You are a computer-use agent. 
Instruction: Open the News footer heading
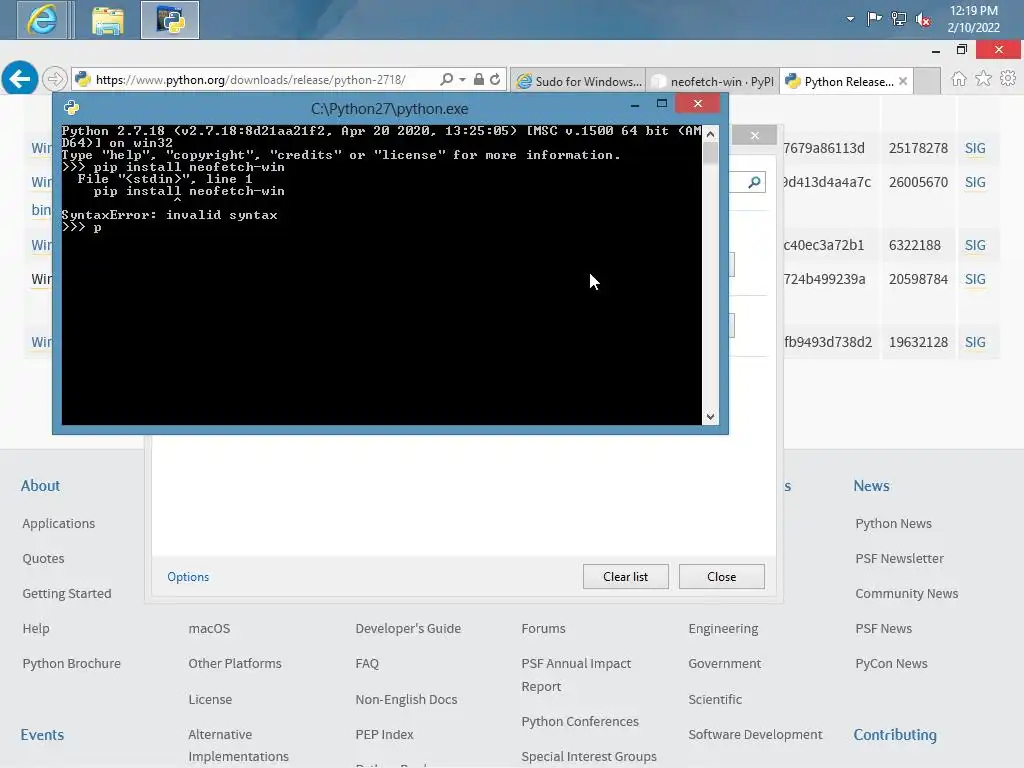pos(871,486)
